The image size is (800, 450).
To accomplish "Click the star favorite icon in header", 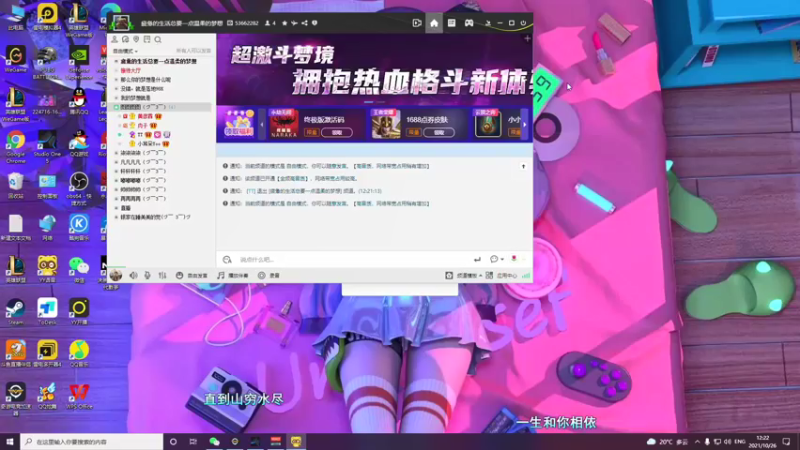I will [x=285, y=23].
